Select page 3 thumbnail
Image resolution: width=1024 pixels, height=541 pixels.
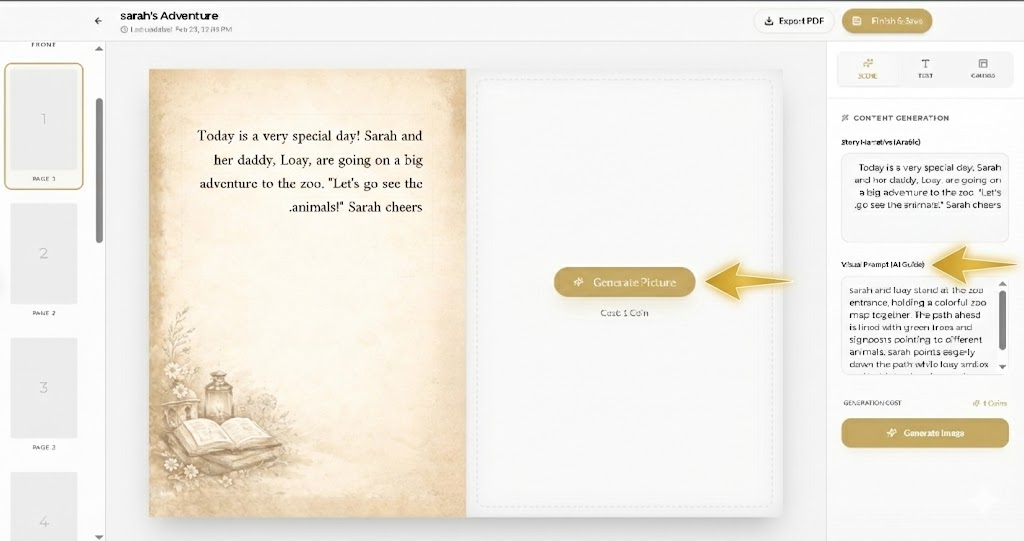(x=44, y=387)
